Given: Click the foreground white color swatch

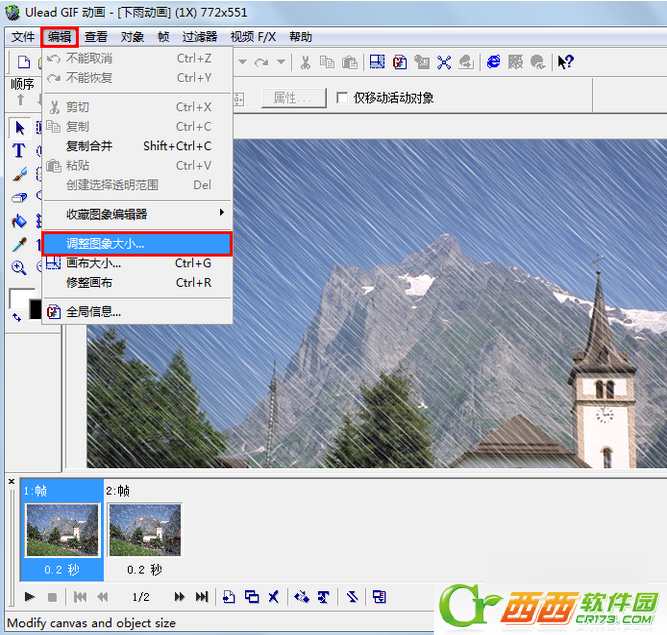Looking at the screenshot, I should 19,297.
